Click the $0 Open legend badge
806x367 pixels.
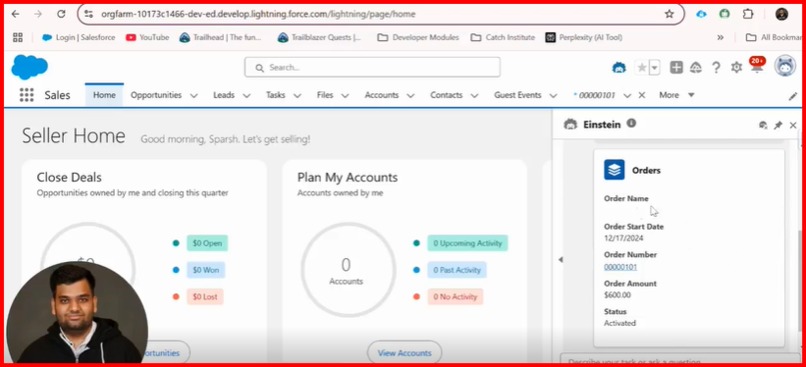click(207, 243)
